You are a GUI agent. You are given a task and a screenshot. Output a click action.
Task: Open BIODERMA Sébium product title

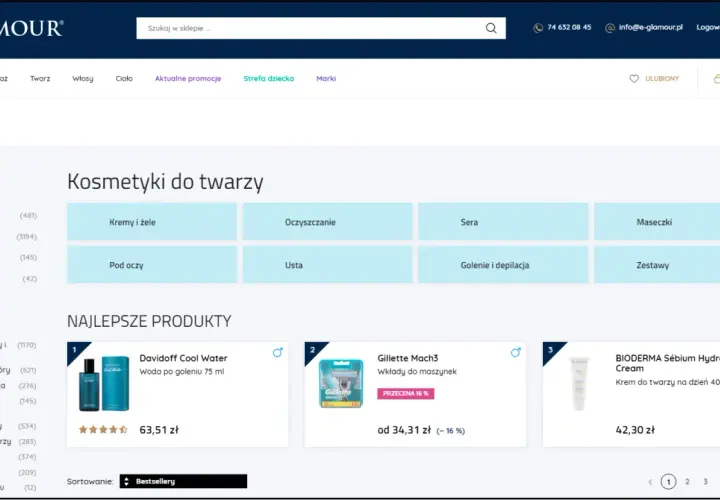coord(668,363)
